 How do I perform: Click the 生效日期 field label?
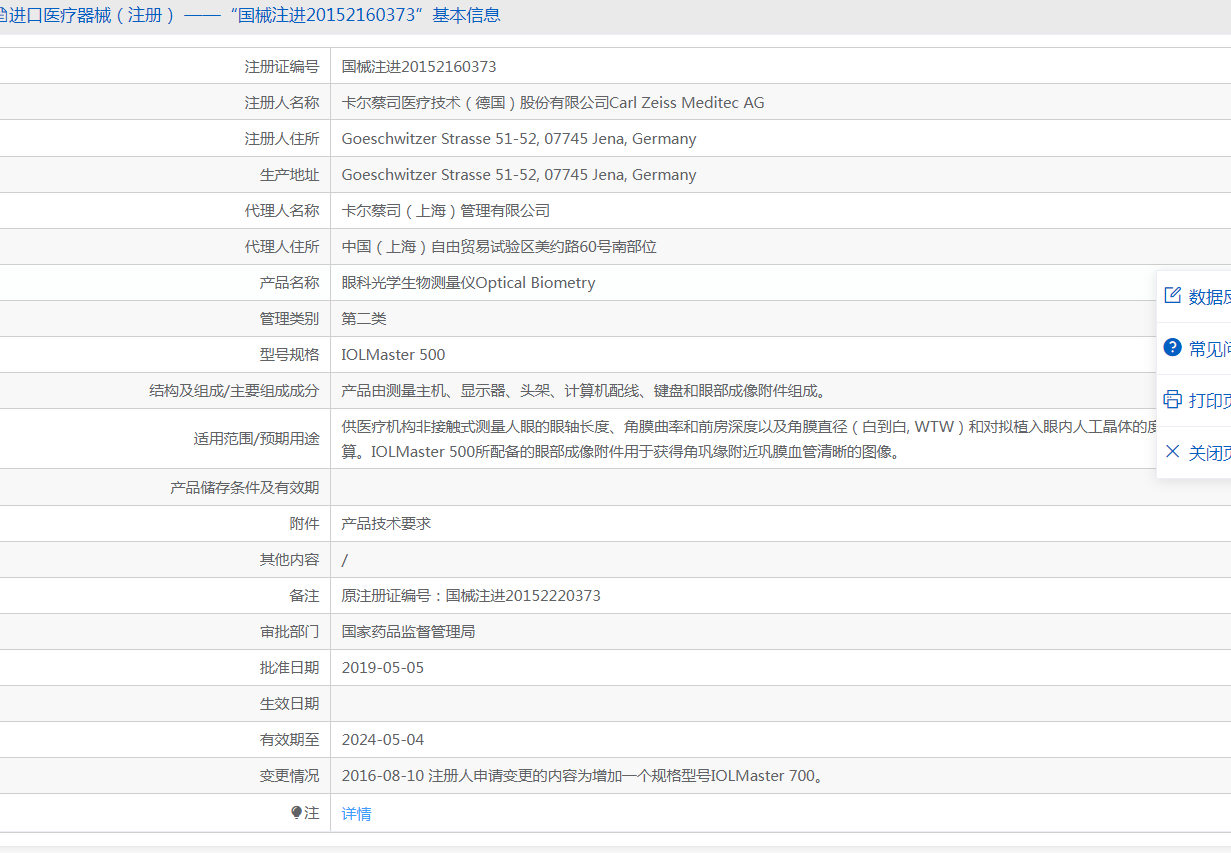coord(290,704)
